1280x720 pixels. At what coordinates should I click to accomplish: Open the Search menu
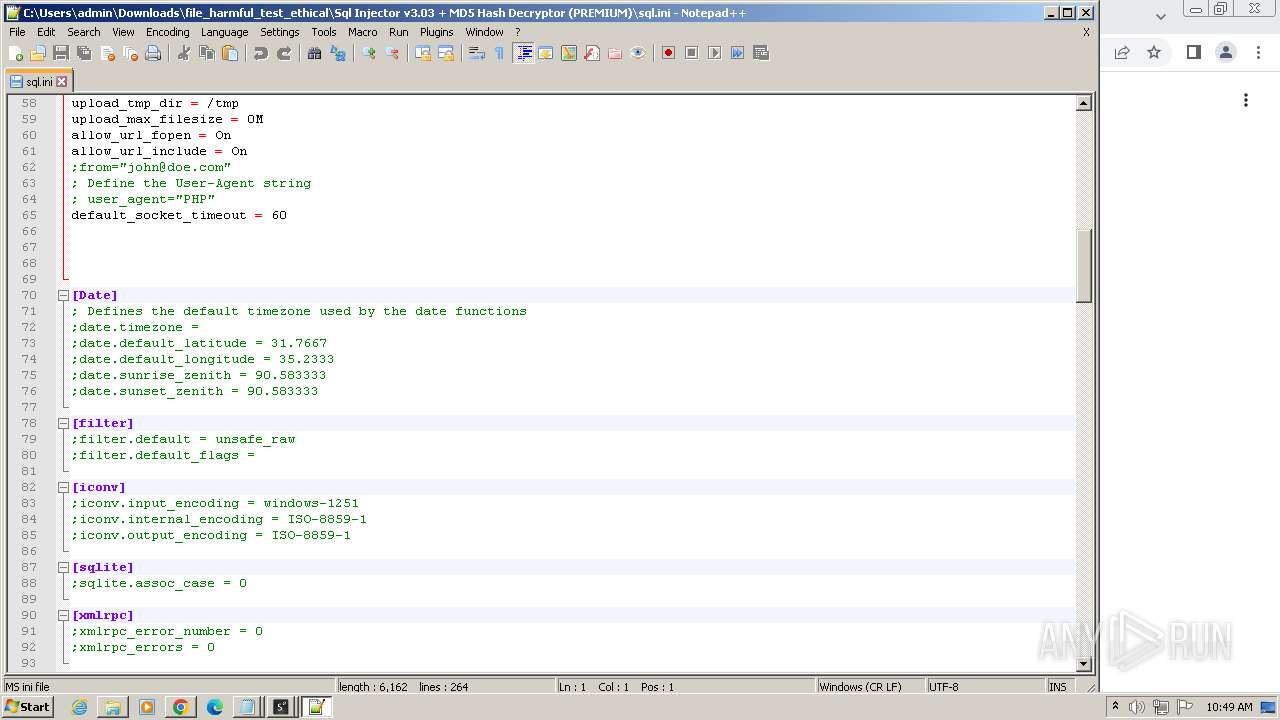tap(84, 32)
